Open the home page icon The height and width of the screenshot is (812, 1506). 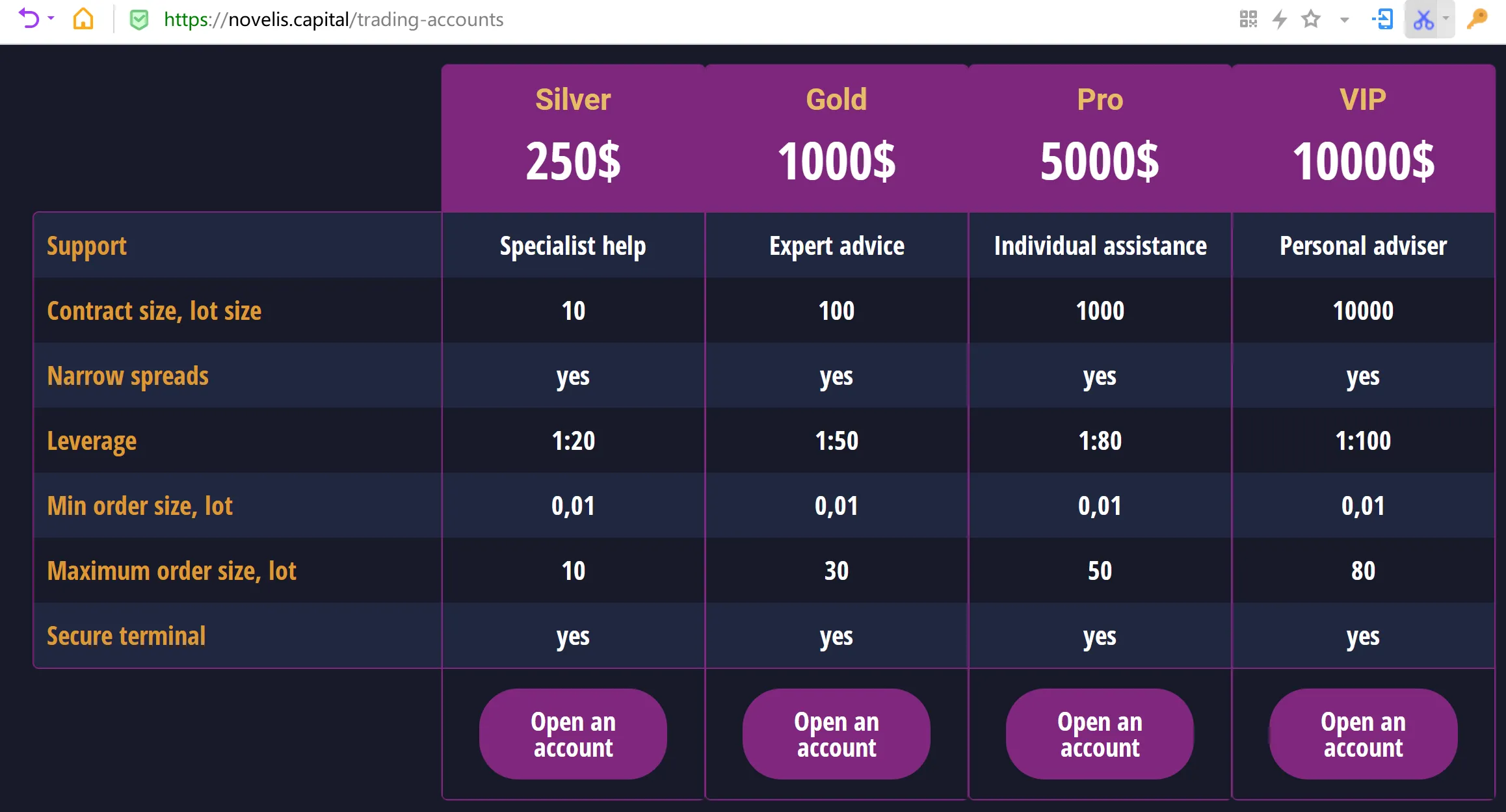[x=83, y=19]
